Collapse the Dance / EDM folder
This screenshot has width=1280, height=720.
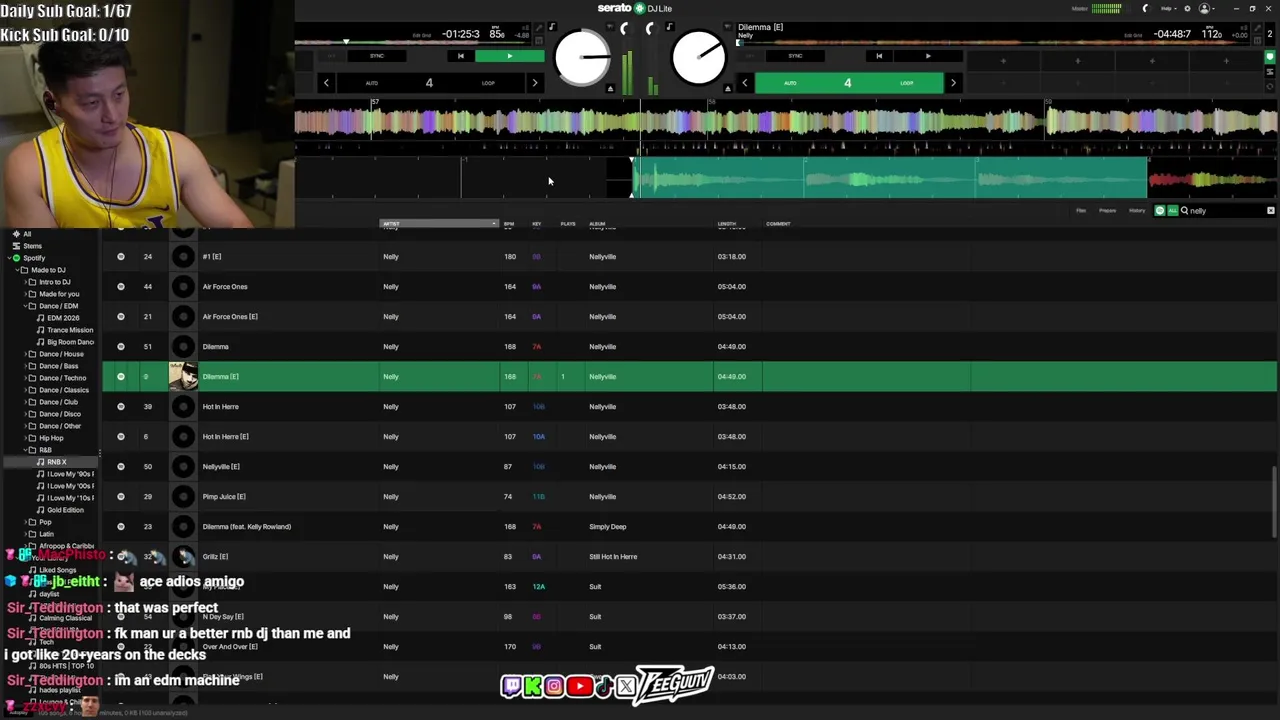point(26,306)
